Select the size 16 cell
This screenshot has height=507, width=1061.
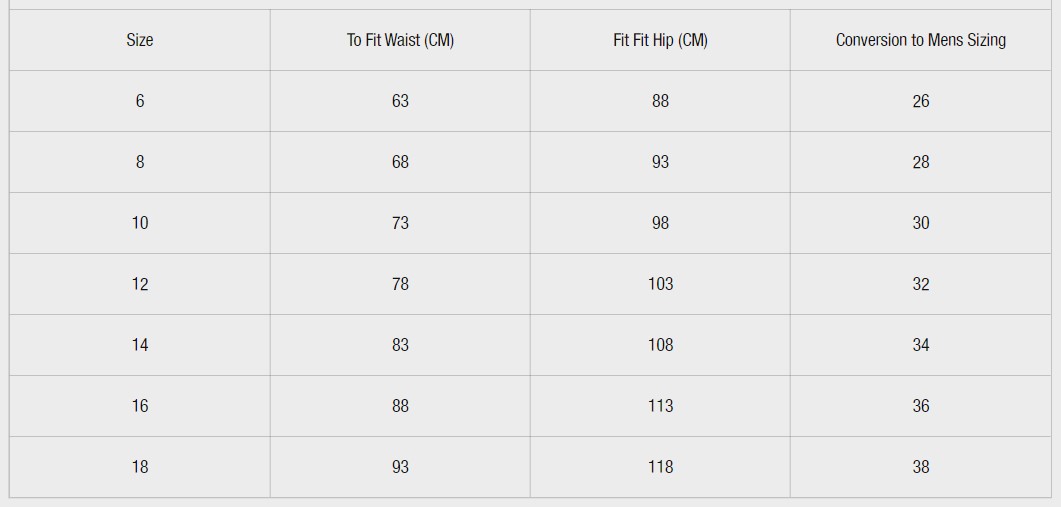point(139,405)
